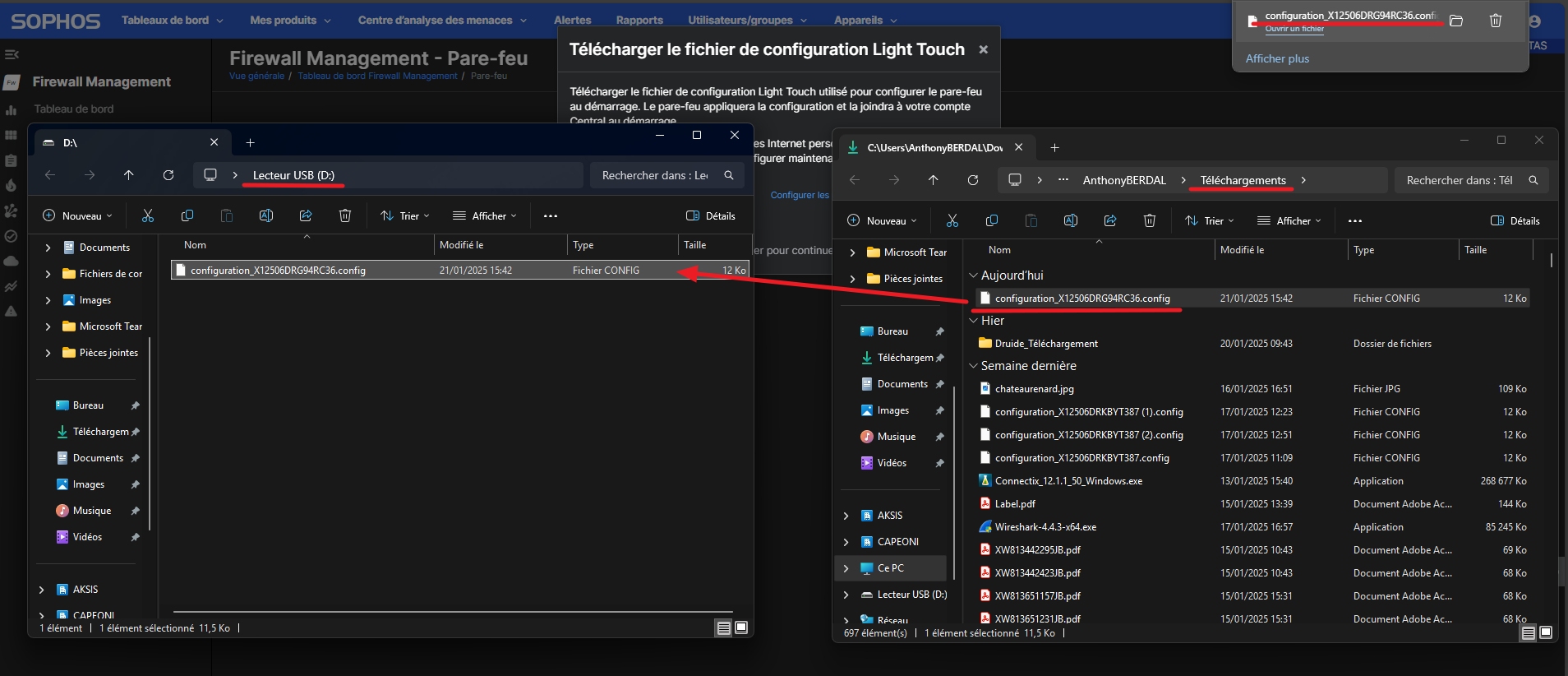Open Rapports in Sophos top navigation

pyautogui.click(x=639, y=20)
